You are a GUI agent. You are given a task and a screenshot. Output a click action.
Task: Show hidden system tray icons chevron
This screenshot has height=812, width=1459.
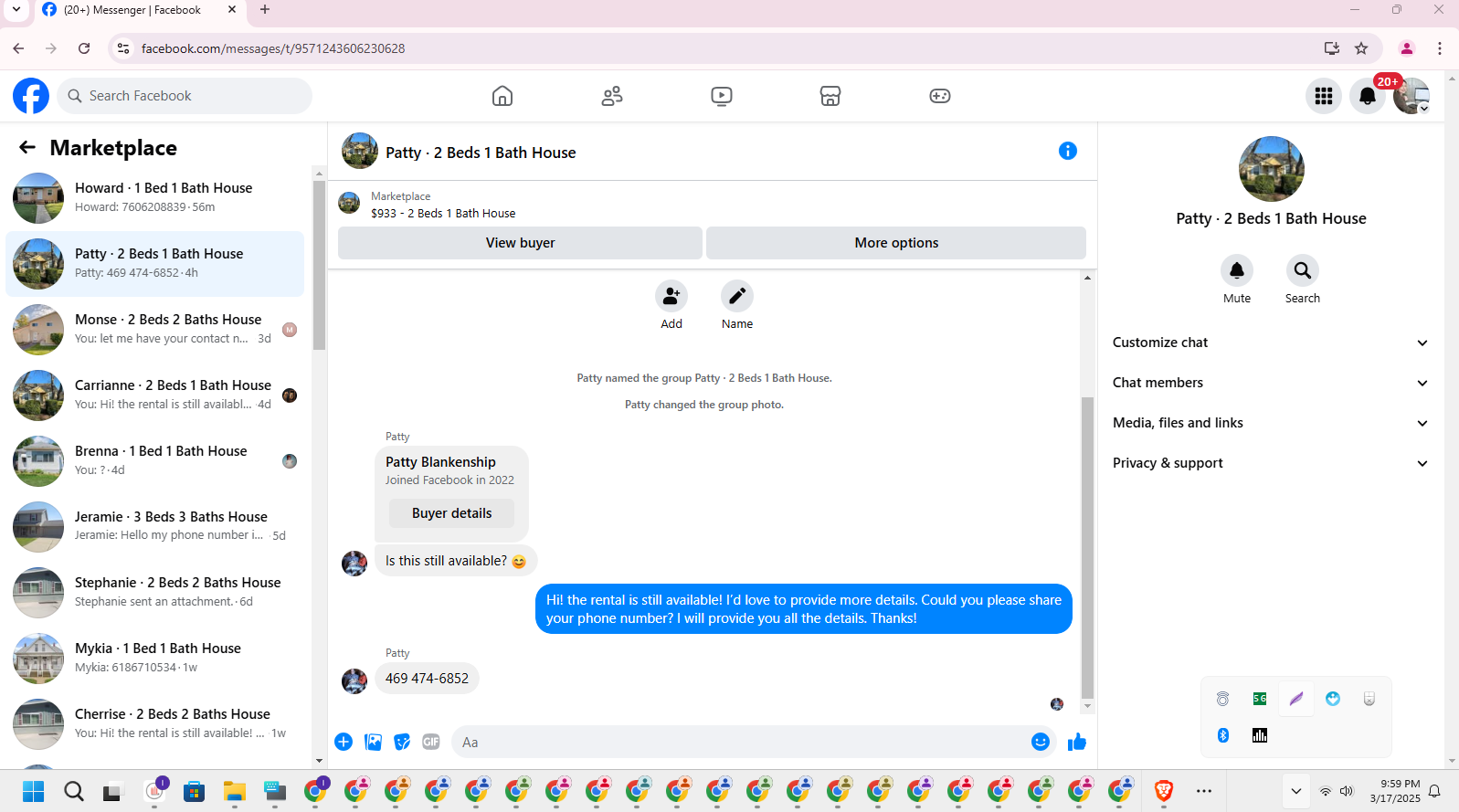click(x=1295, y=791)
